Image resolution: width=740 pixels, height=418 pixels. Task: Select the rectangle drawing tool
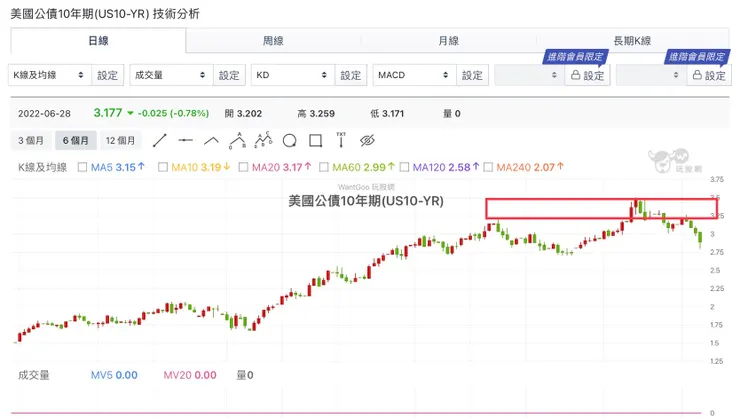point(315,141)
